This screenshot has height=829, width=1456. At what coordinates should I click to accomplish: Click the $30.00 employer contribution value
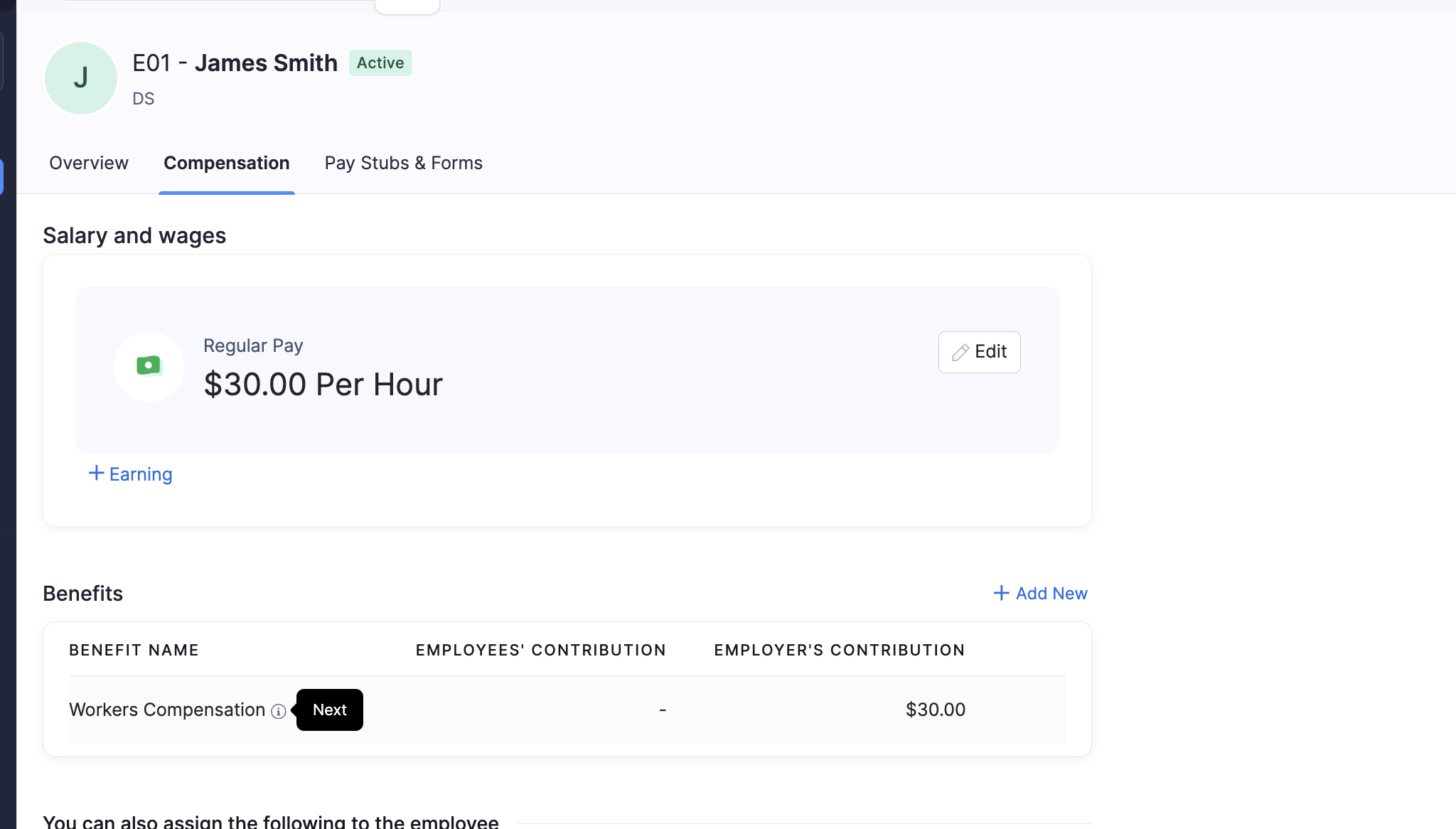tap(936, 710)
